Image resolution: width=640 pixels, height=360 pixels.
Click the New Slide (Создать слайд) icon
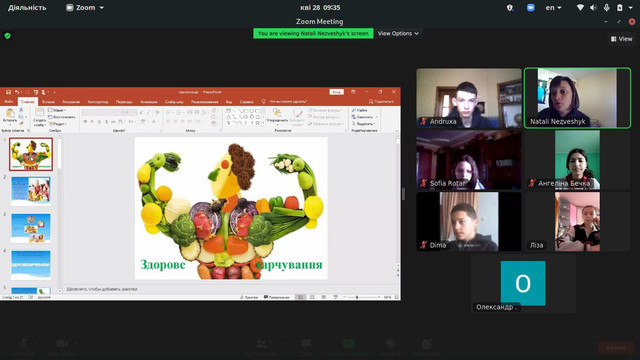39,113
